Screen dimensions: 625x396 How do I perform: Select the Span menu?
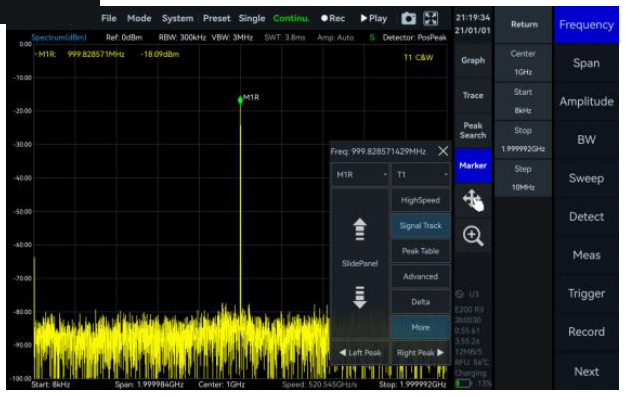[x=586, y=63]
